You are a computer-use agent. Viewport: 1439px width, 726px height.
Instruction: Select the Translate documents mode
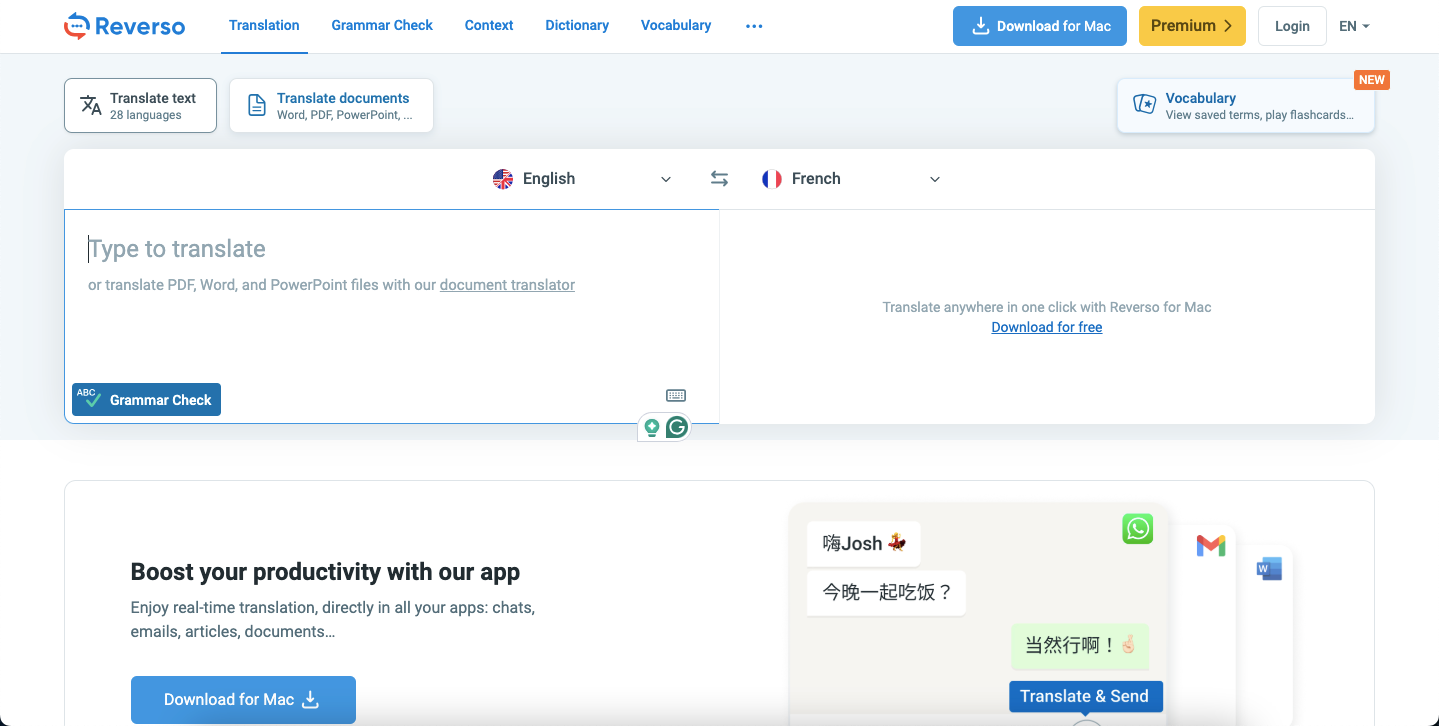click(331, 105)
